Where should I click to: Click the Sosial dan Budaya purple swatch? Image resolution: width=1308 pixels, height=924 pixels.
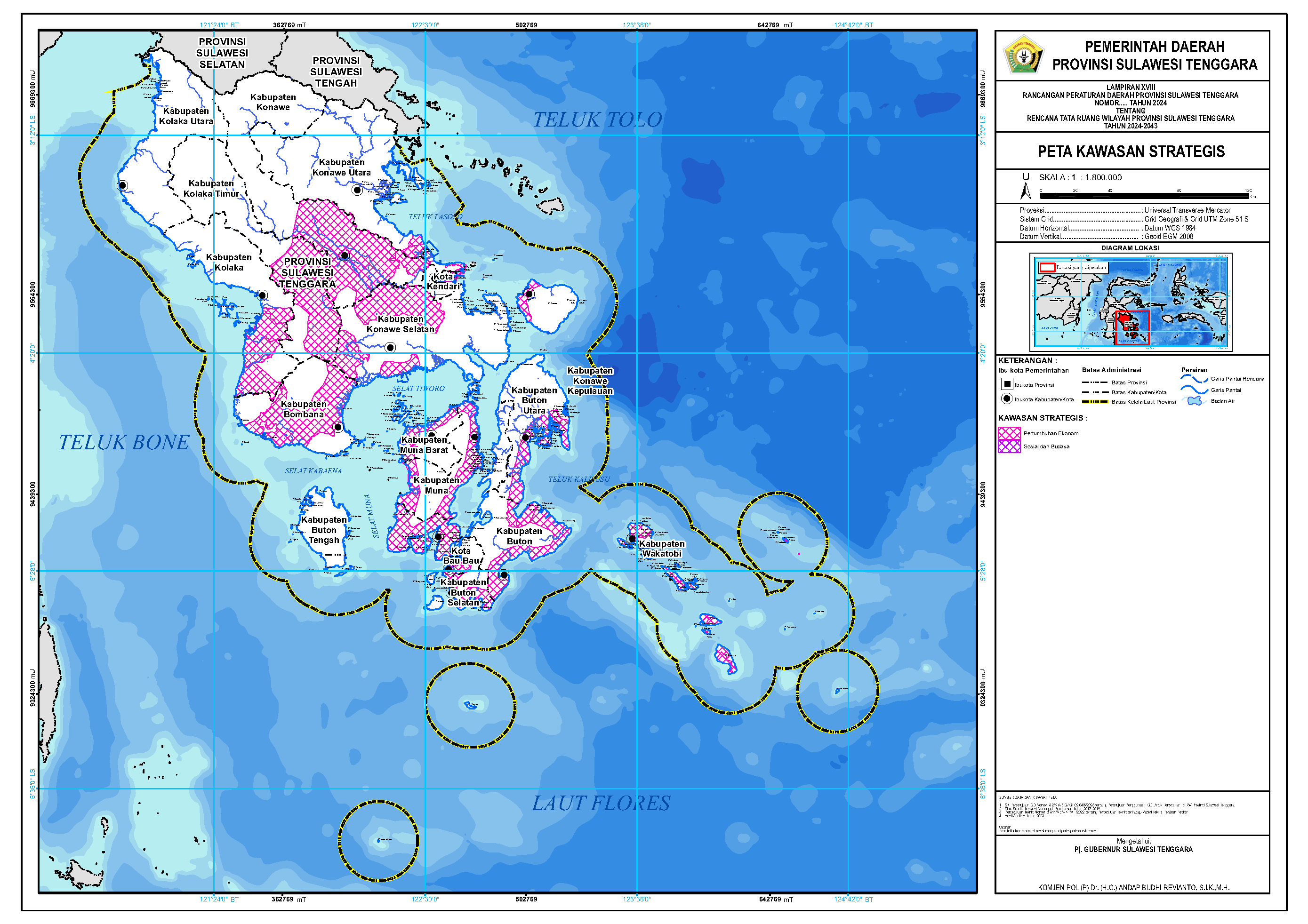coord(1009,447)
